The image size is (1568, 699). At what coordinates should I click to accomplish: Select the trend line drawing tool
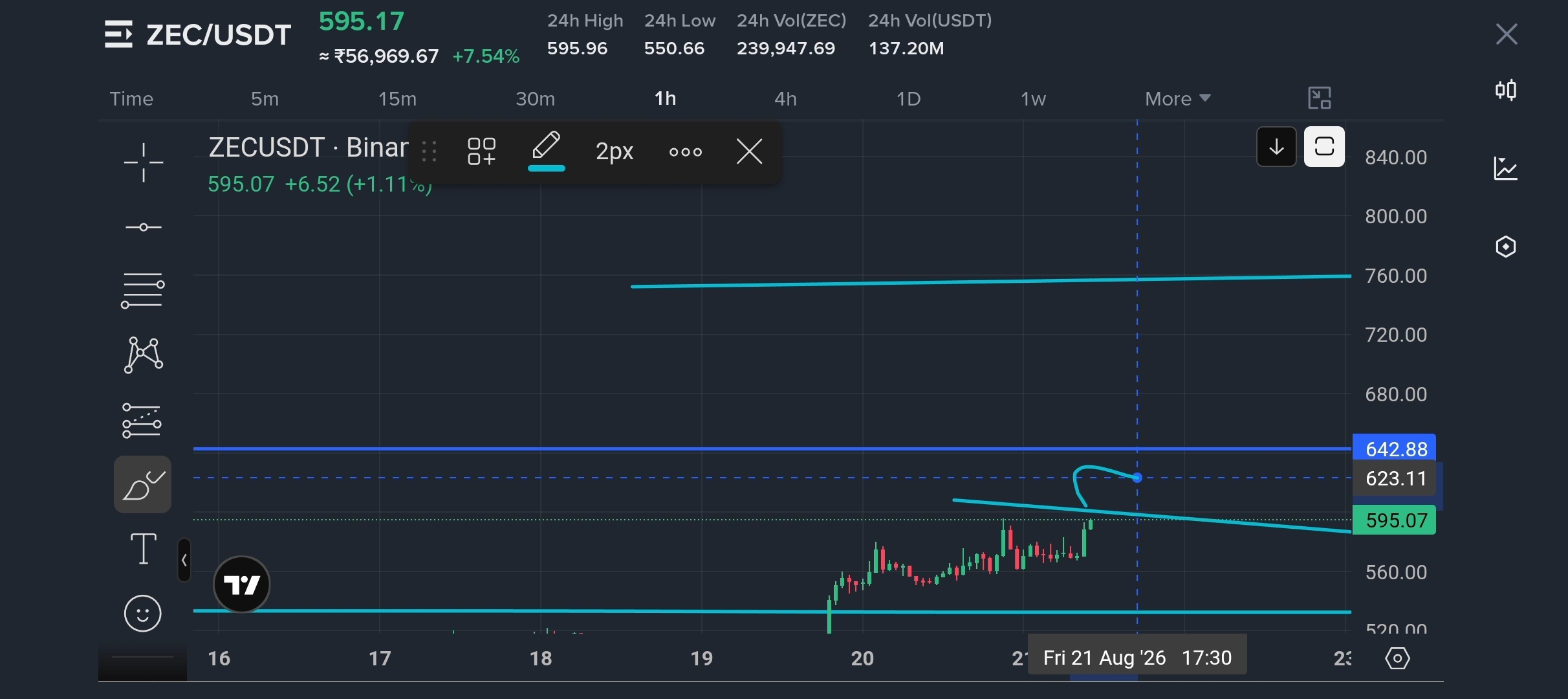pyautogui.click(x=143, y=227)
